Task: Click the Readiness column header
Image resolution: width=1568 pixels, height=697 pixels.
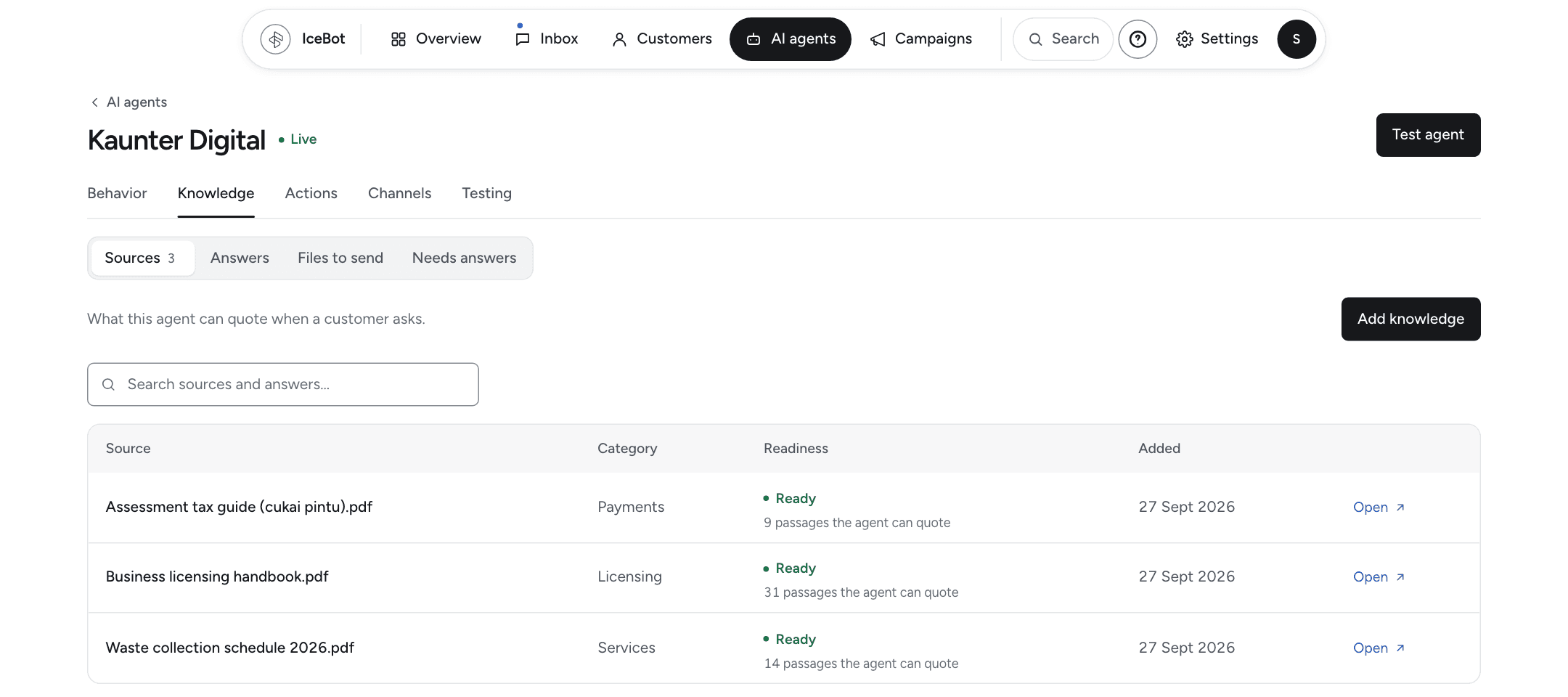Action: (x=796, y=449)
